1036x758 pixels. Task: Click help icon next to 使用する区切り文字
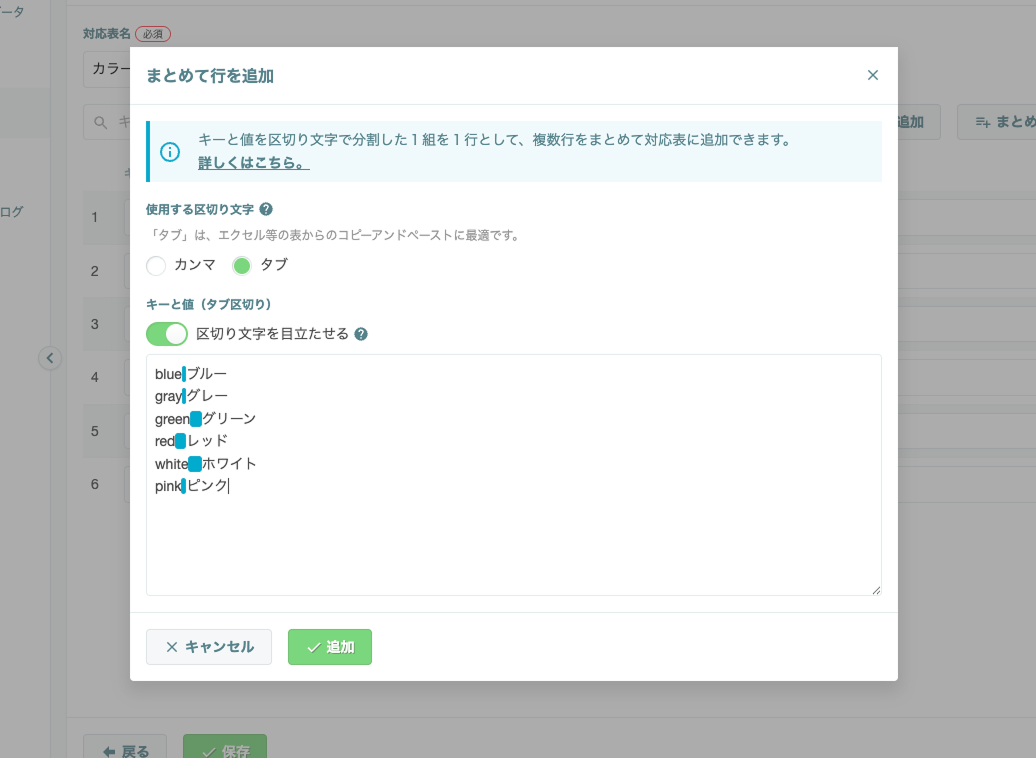pos(266,209)
